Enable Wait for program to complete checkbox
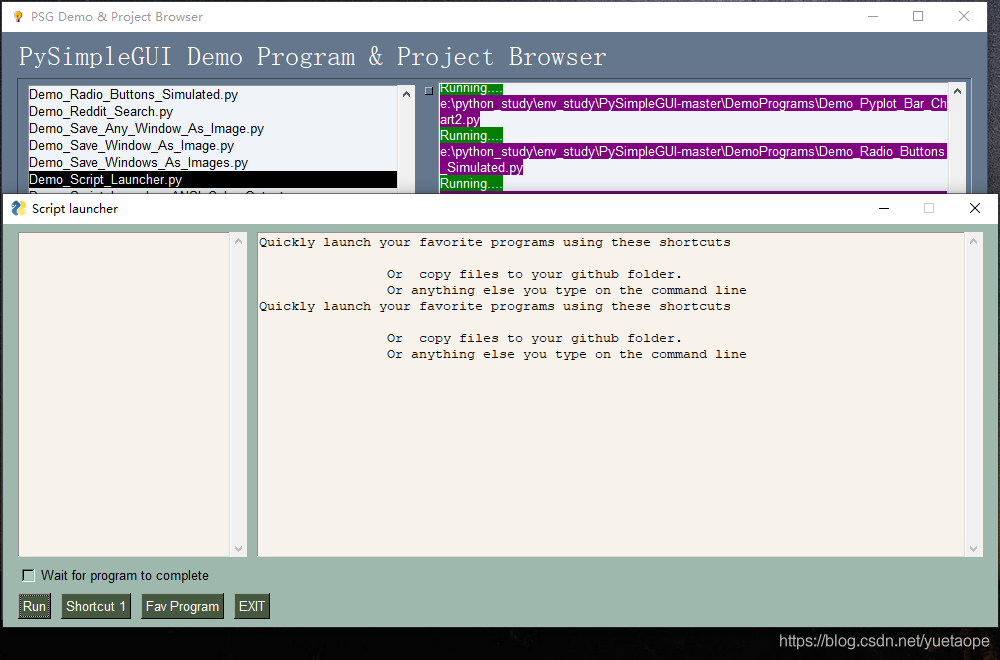Viewport: 1000px width, 660px height. coord(28,576)
